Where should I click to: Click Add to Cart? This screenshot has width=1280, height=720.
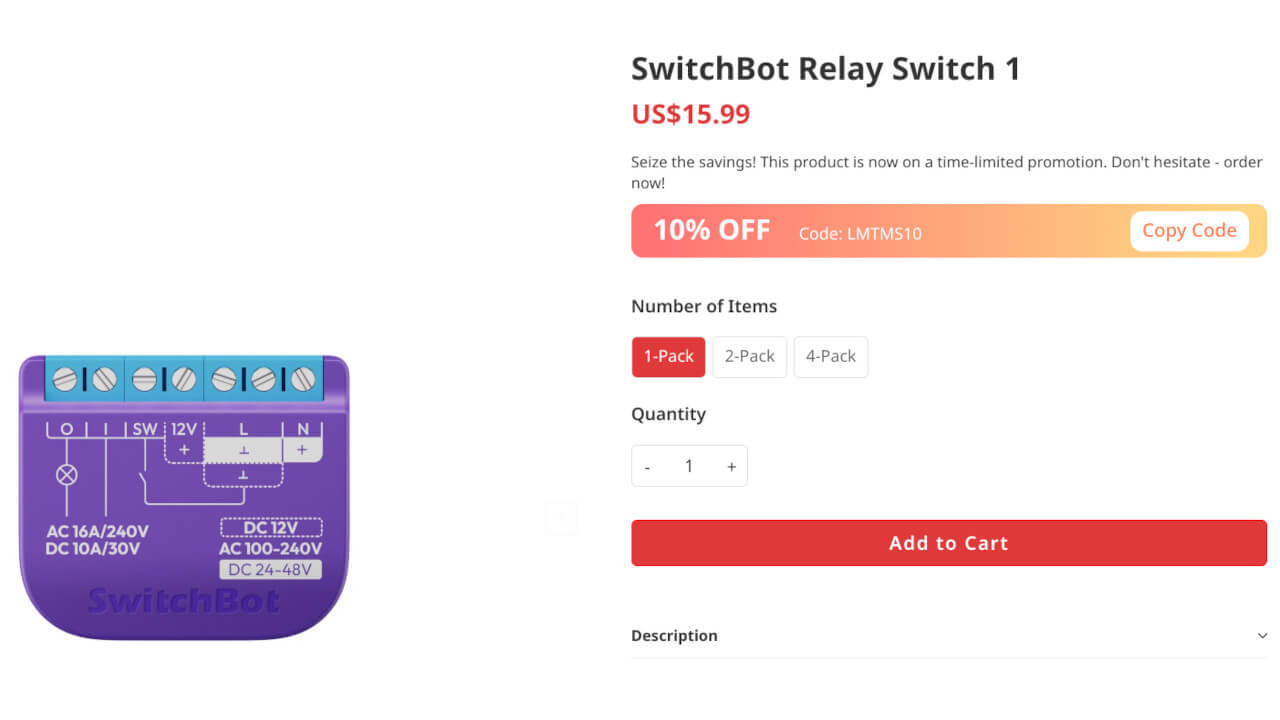[x=948, y=543]
